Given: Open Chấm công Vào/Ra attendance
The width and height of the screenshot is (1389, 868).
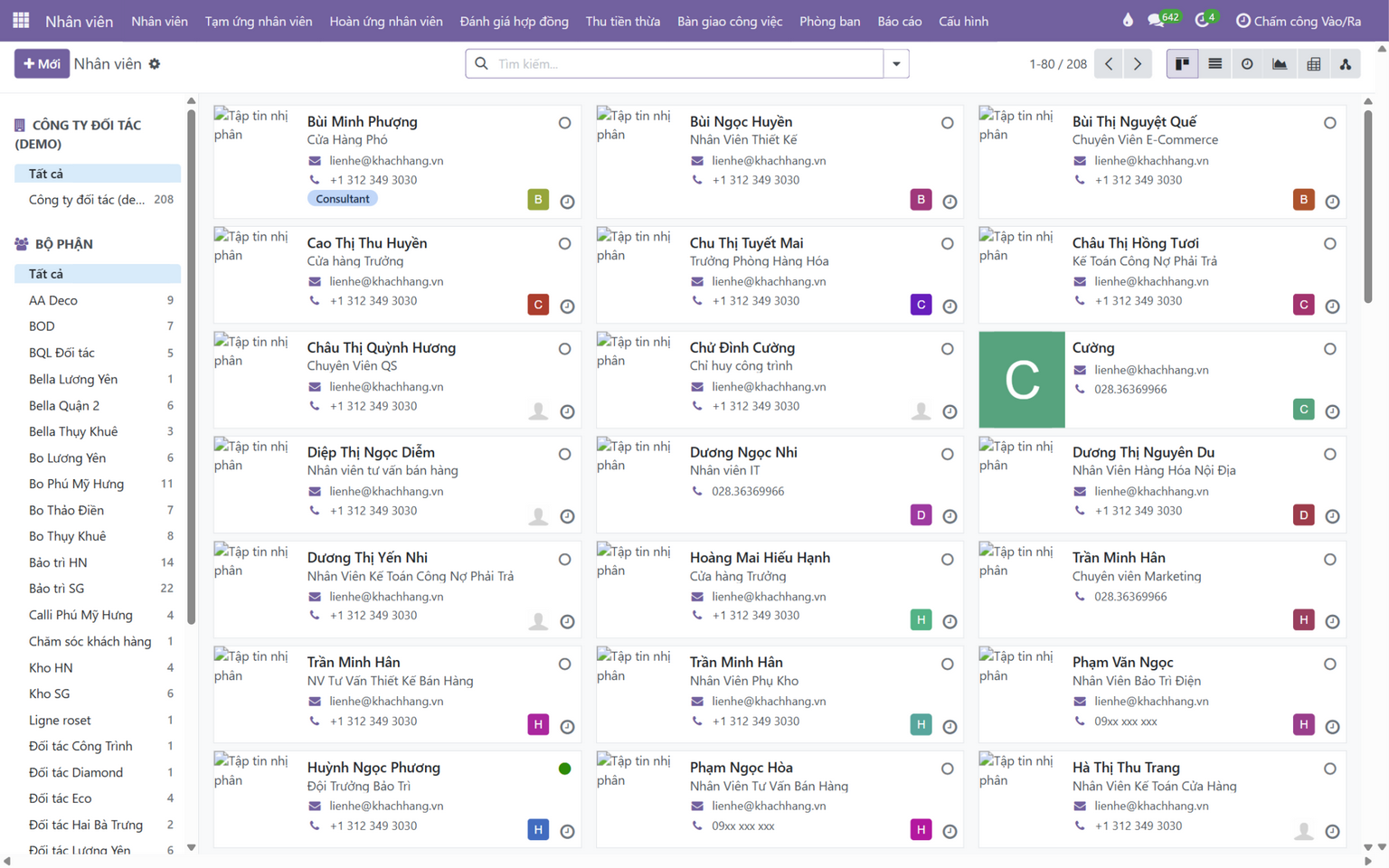Looking at the screenshot, I should (1298, 21).
